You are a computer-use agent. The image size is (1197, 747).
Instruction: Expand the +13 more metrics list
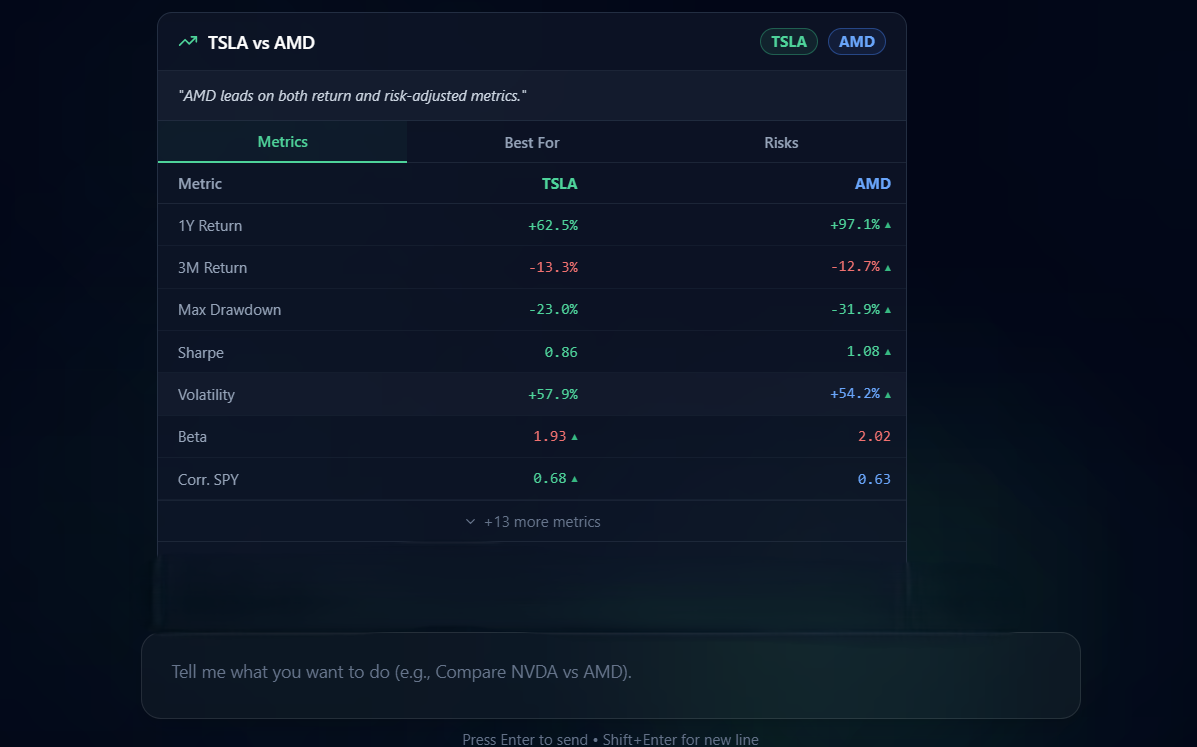point(532,522)
